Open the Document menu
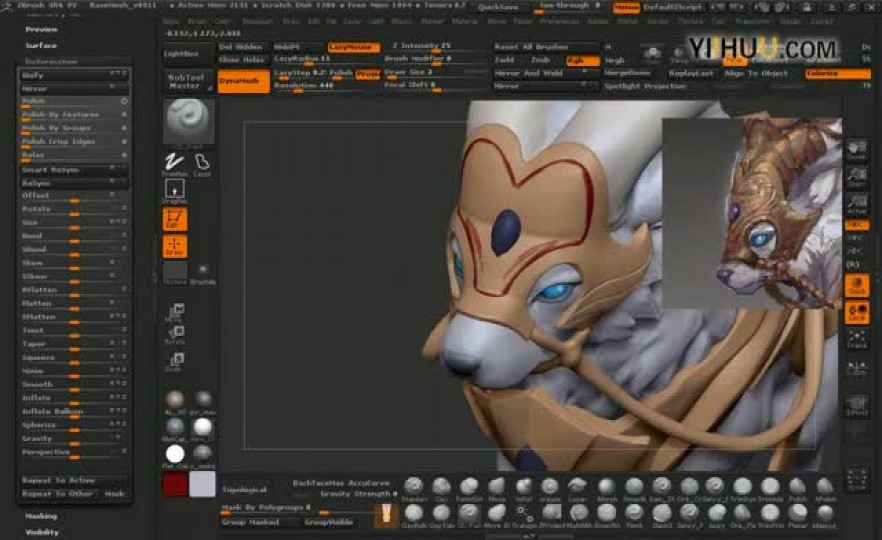The height and width of the screenshot is (540, 882). point(256,21)
